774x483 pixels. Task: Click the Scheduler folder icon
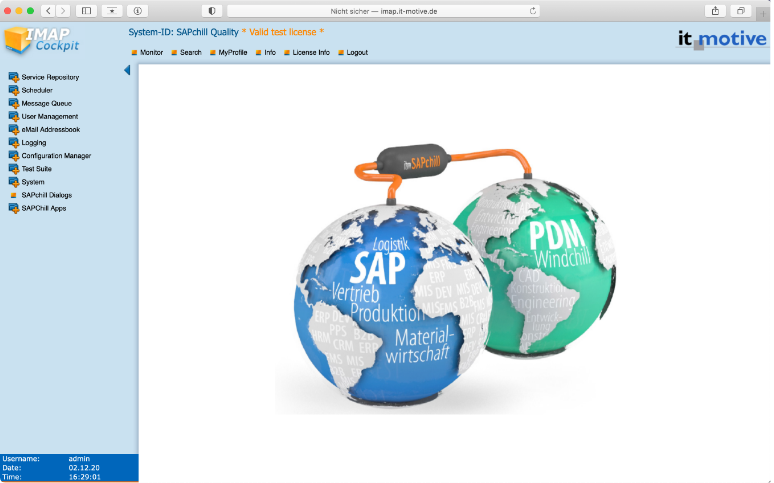(x=14, y=90)
